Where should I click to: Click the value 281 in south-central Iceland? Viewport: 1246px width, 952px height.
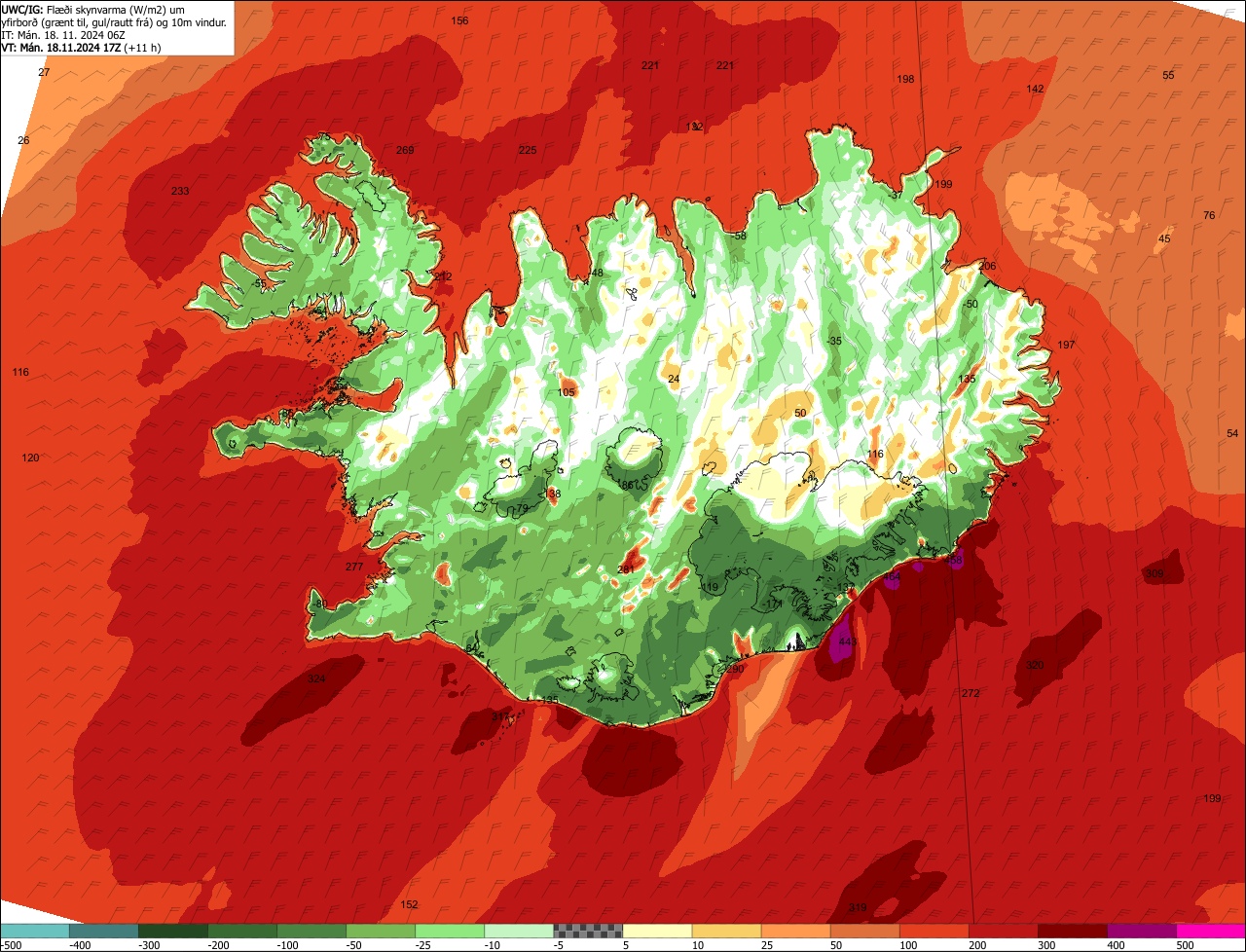click(x=626, y=569)
